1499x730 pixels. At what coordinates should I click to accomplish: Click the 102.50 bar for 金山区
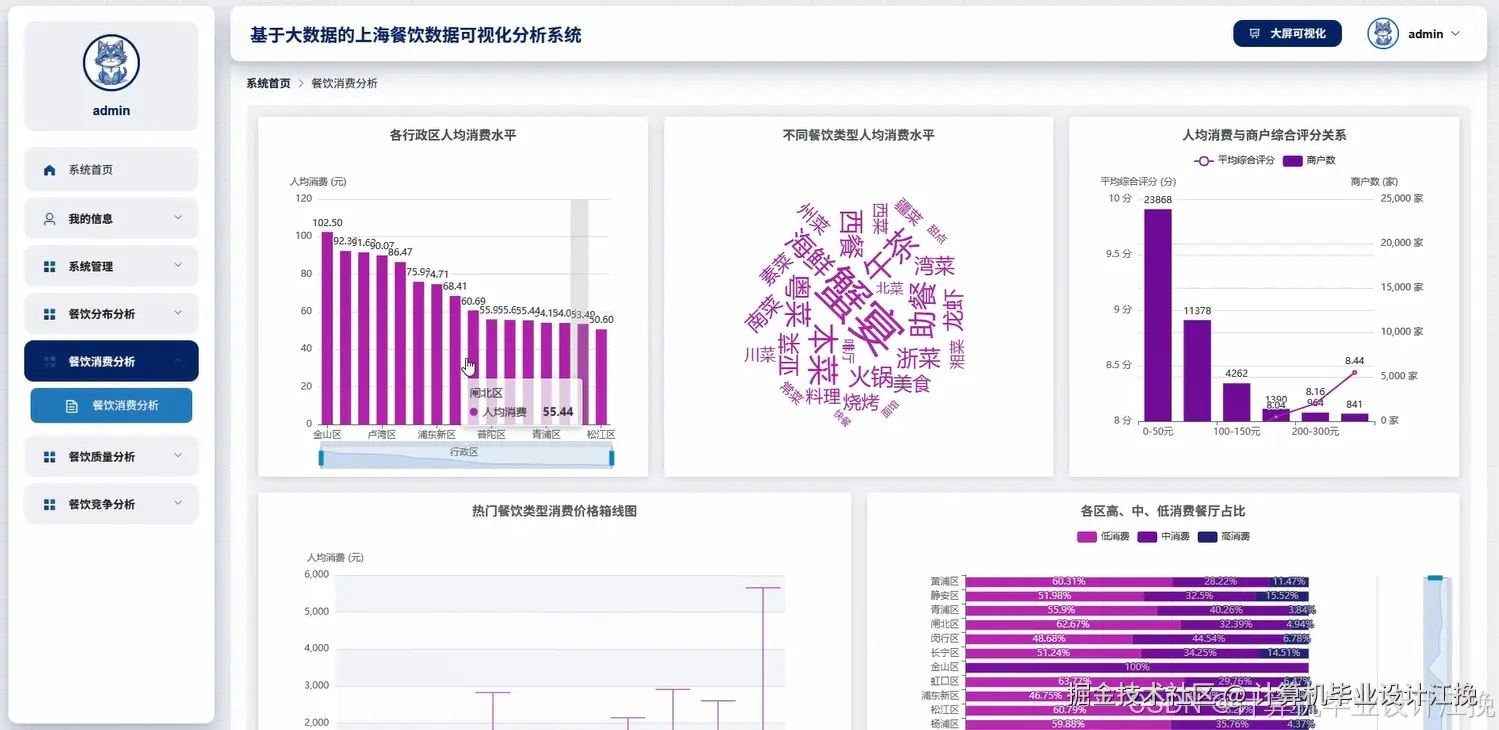(327, 328)
